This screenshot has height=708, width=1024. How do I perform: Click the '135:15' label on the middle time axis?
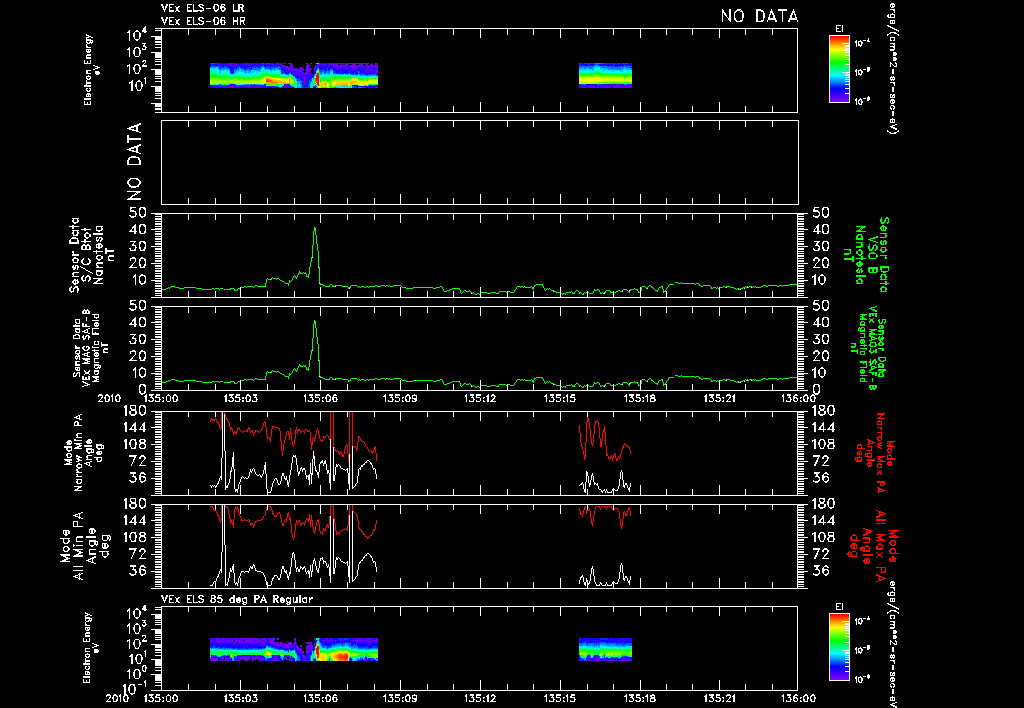click(560, 398)
